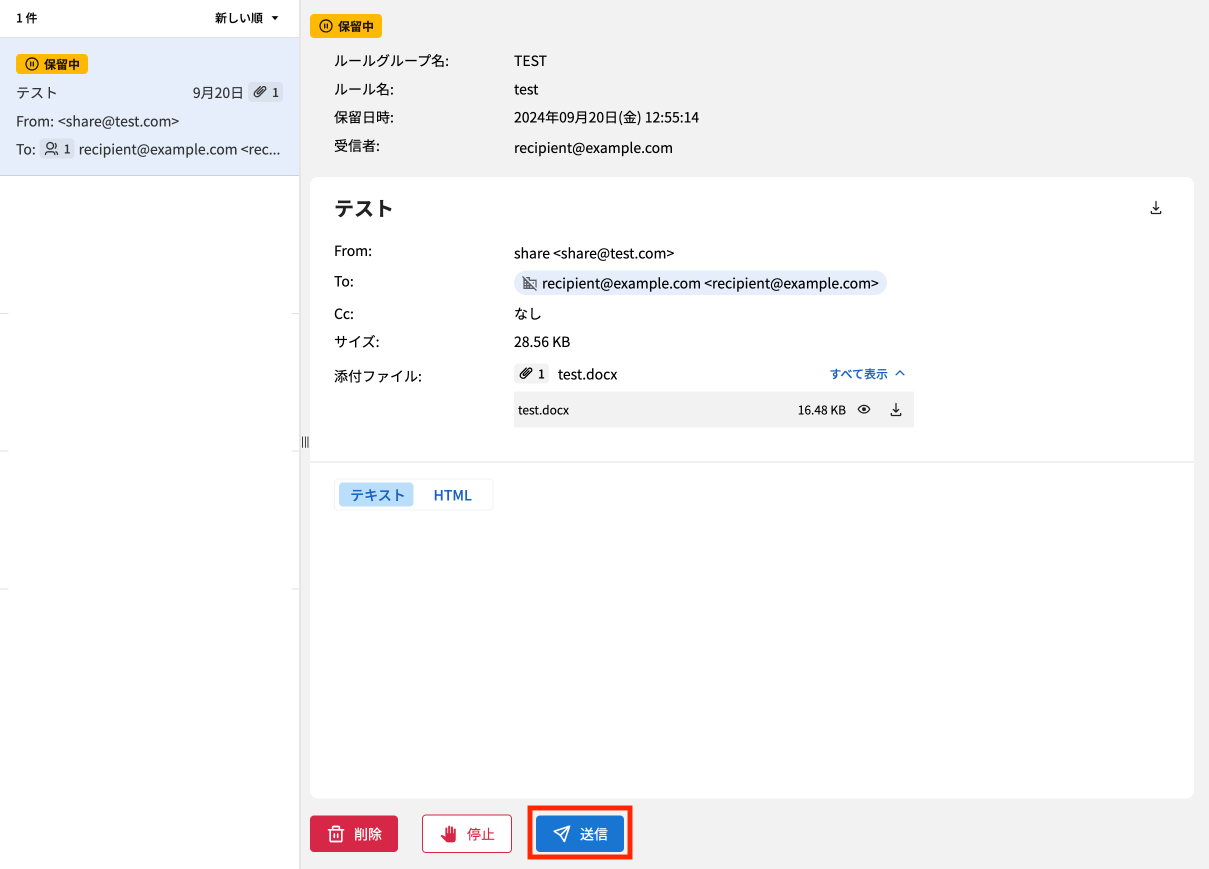The image size is (1209, 869).
Task: Click the recipient@example.com address chip in To
Action: pos(700,283)
